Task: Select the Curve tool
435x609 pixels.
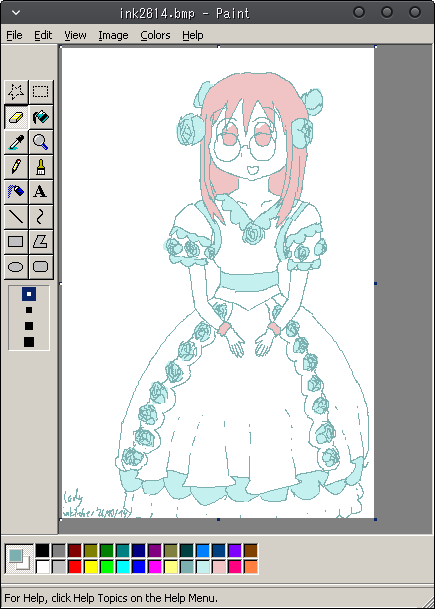Action: click(x=41, y=217)
